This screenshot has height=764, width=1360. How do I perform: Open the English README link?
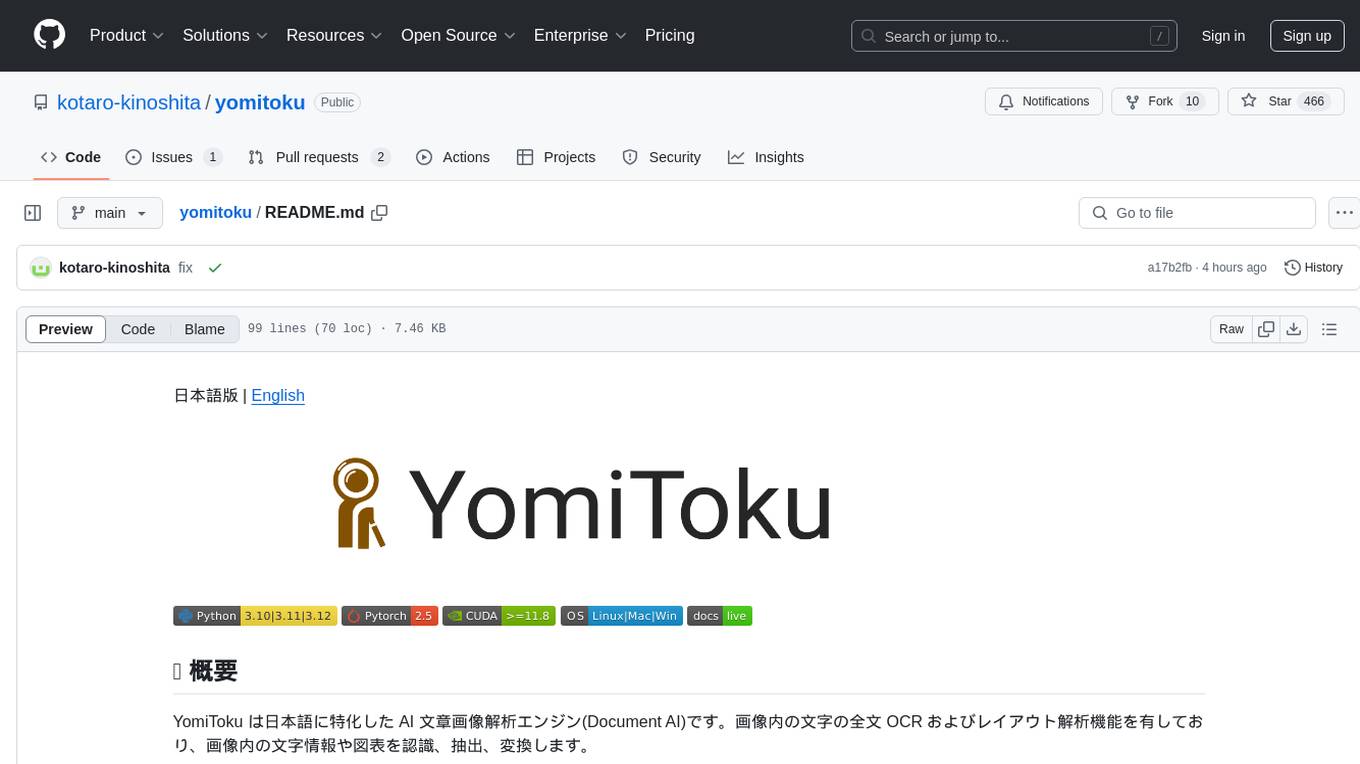278,395
